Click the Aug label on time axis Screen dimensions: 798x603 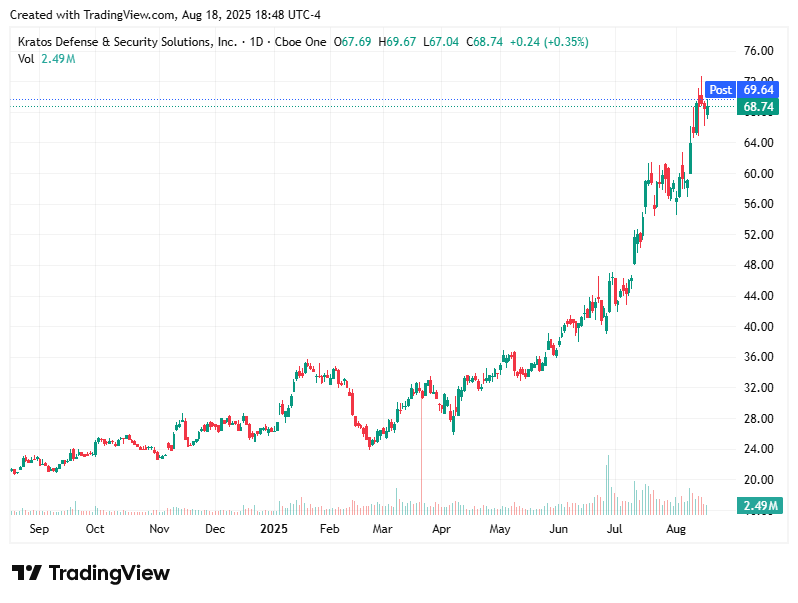coord(676,529)
